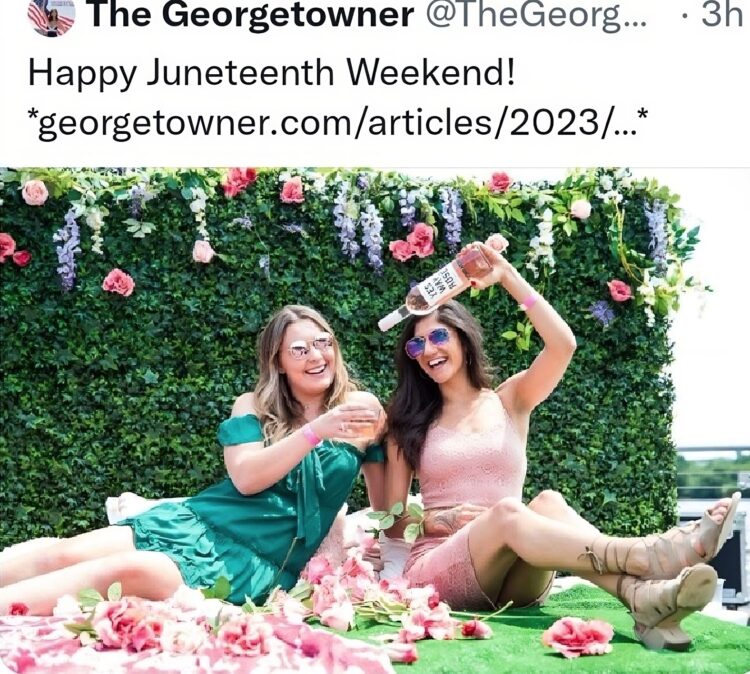The height and width of the screenshot is (674, 750).
Task: Open The Georgetowner profile avatar
Action: [x=51, y=18]
